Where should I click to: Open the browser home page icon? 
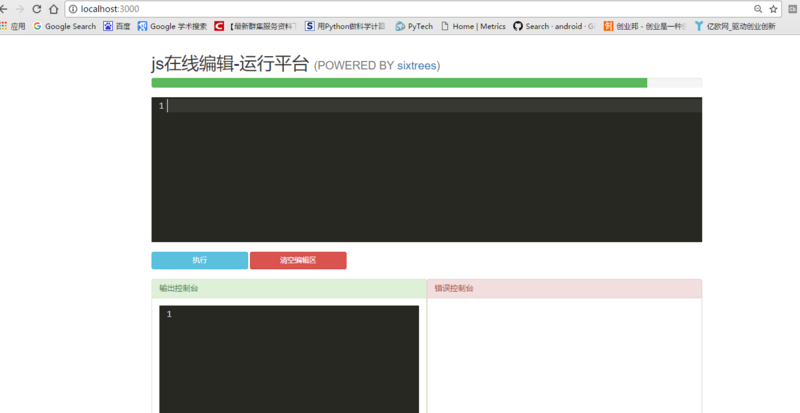54,9
